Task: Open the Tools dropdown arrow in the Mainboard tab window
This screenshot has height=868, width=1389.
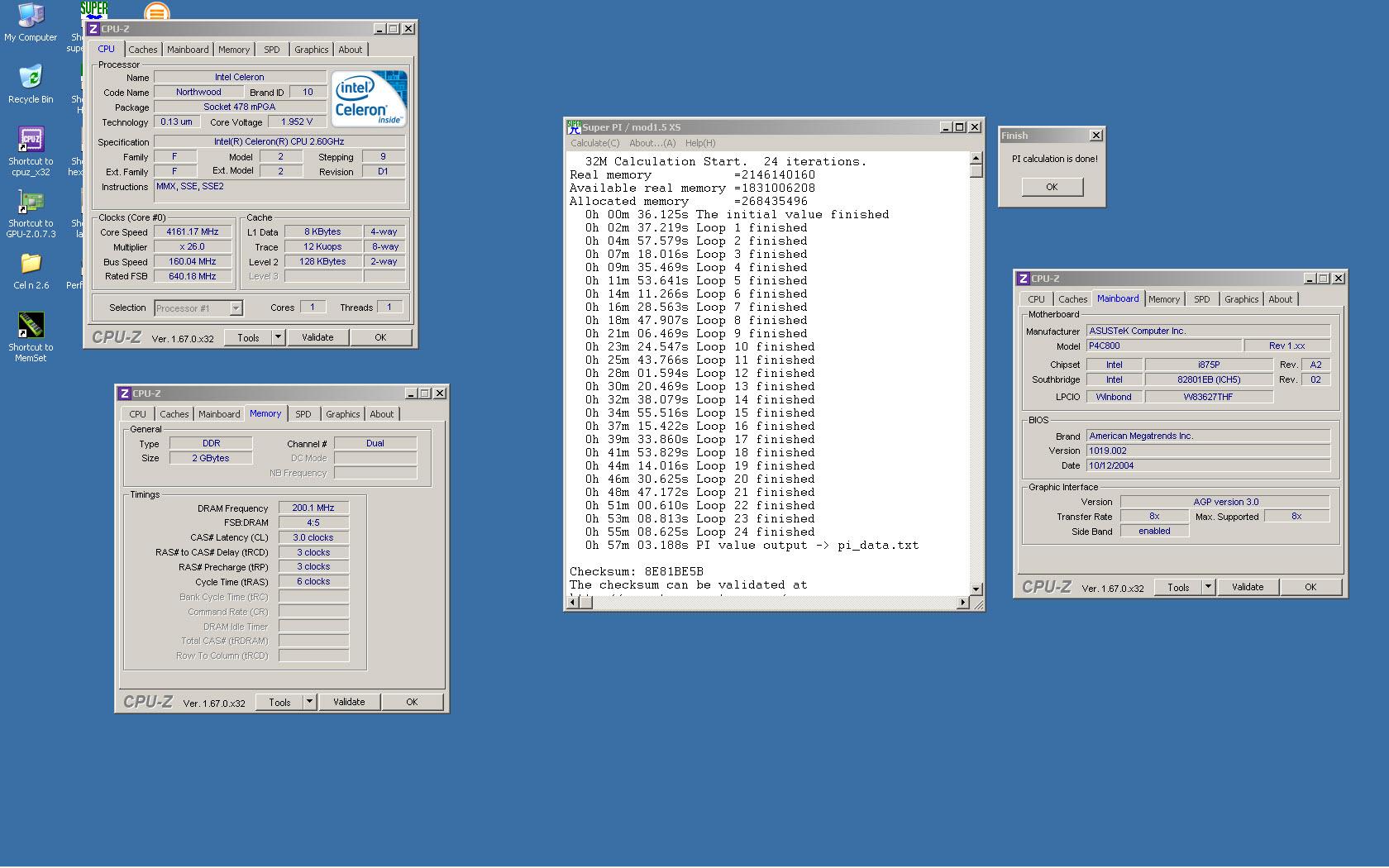Action: pos(1208,587)
